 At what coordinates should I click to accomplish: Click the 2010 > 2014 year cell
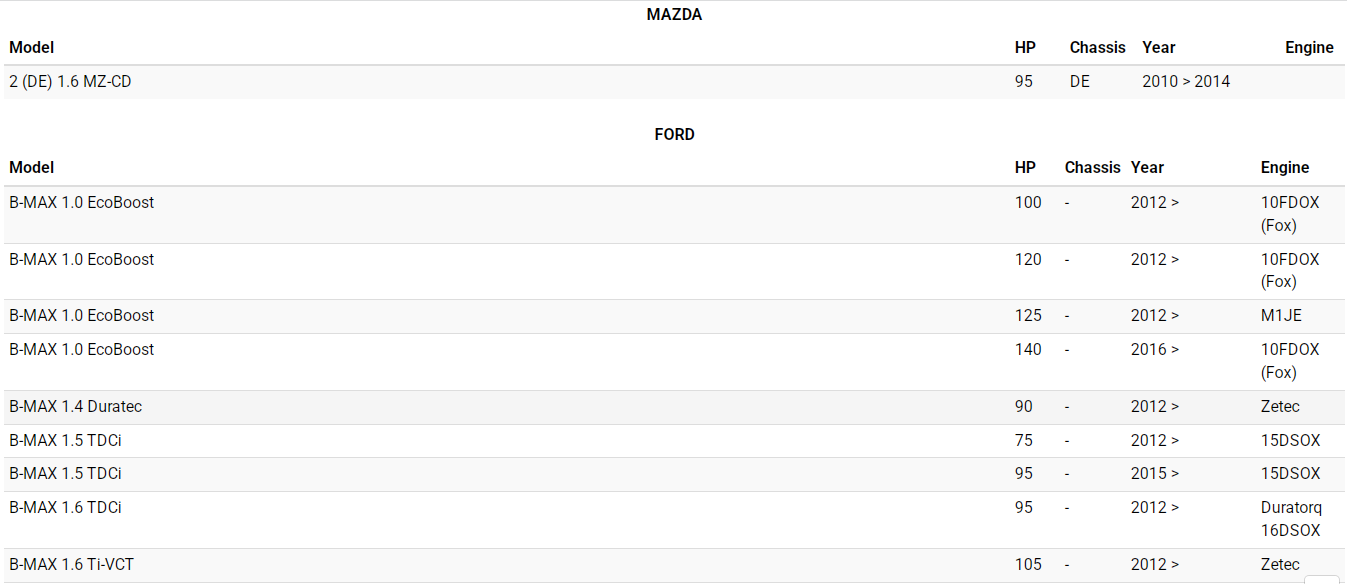click(1186, 82)
